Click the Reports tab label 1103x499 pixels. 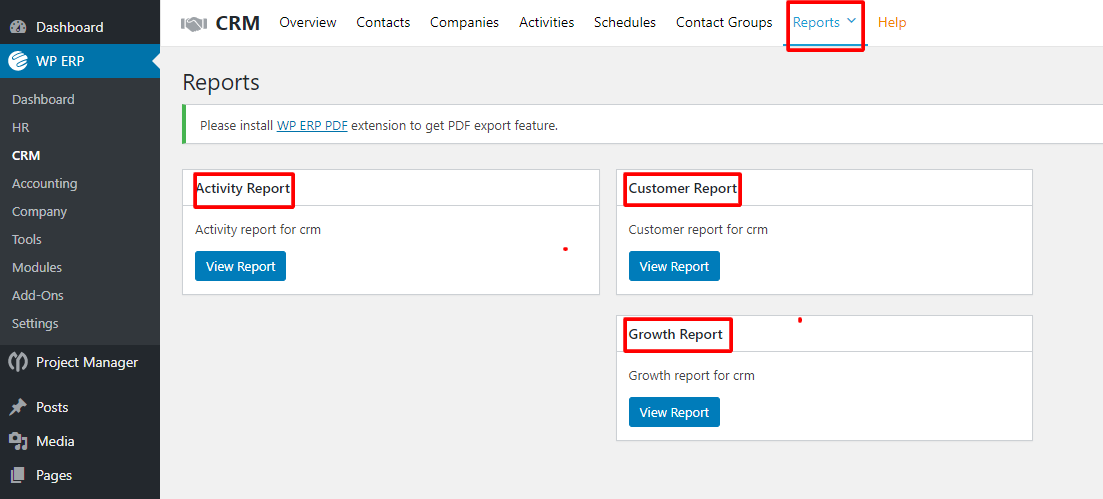tap(816, 23)
